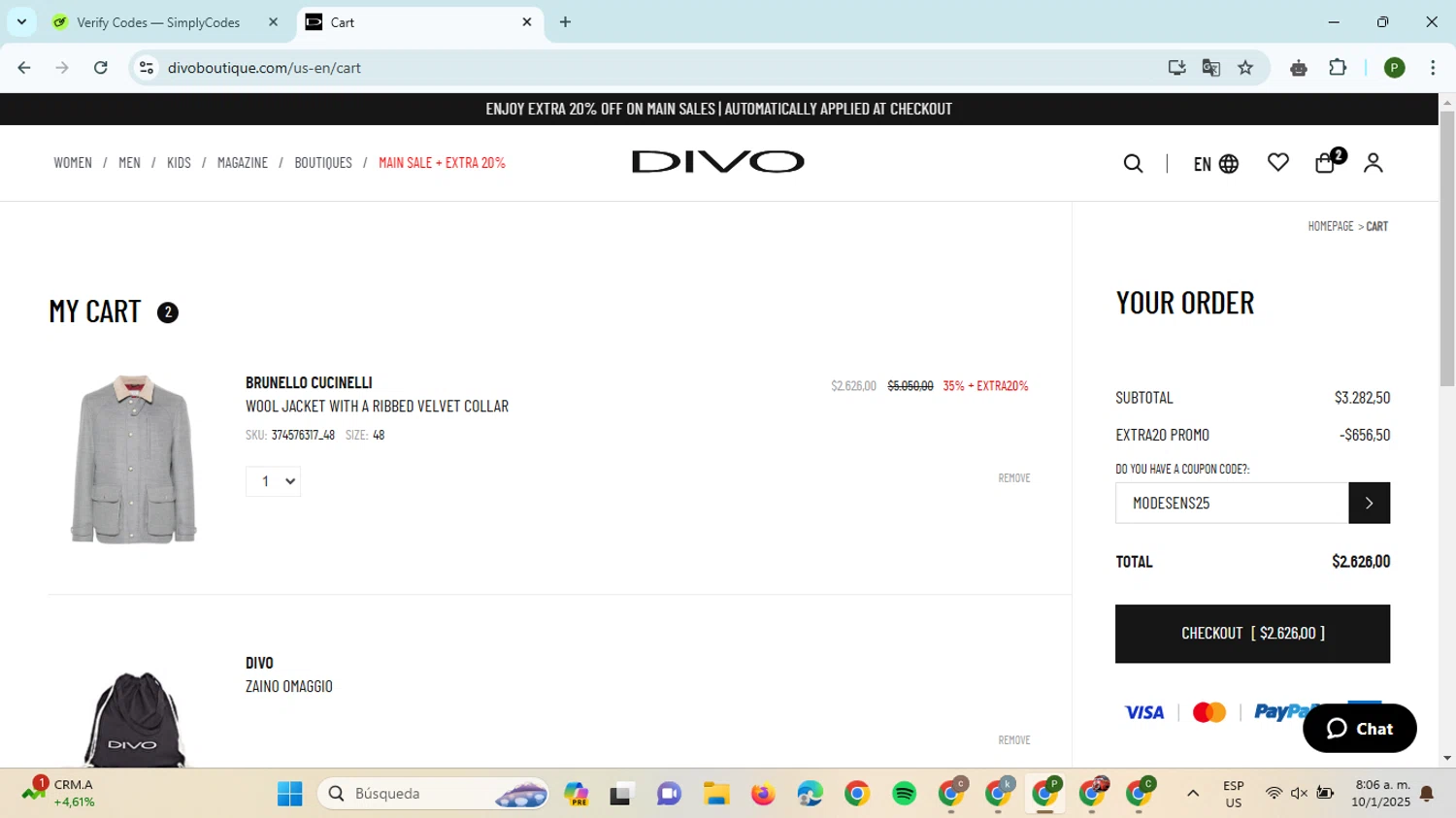Screen dimensions: 1456x818
Task: Open the wool jacket product thumbnail
Action: point(134,459)
